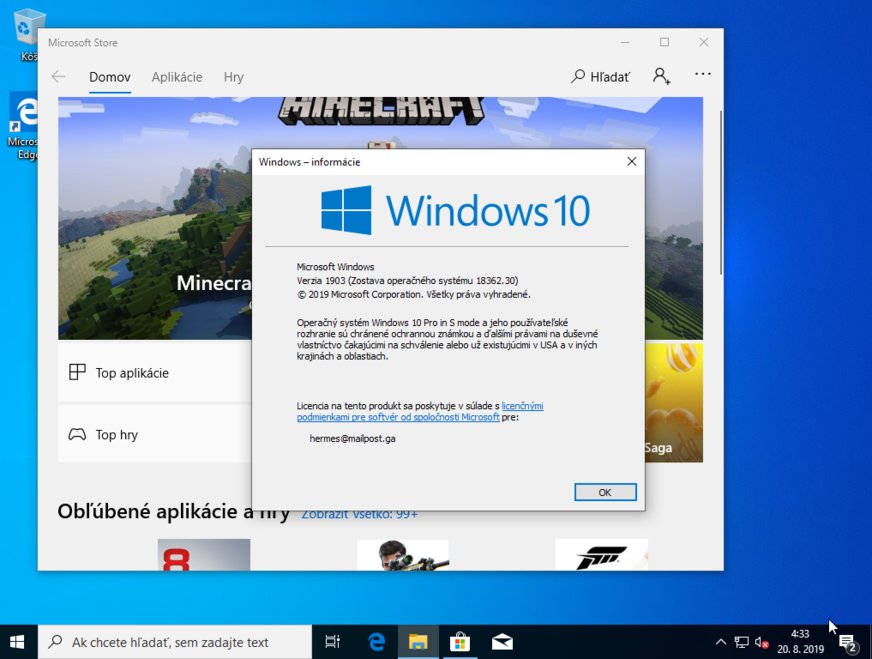Click the Hľadať search icon

(x=600, y=76)
